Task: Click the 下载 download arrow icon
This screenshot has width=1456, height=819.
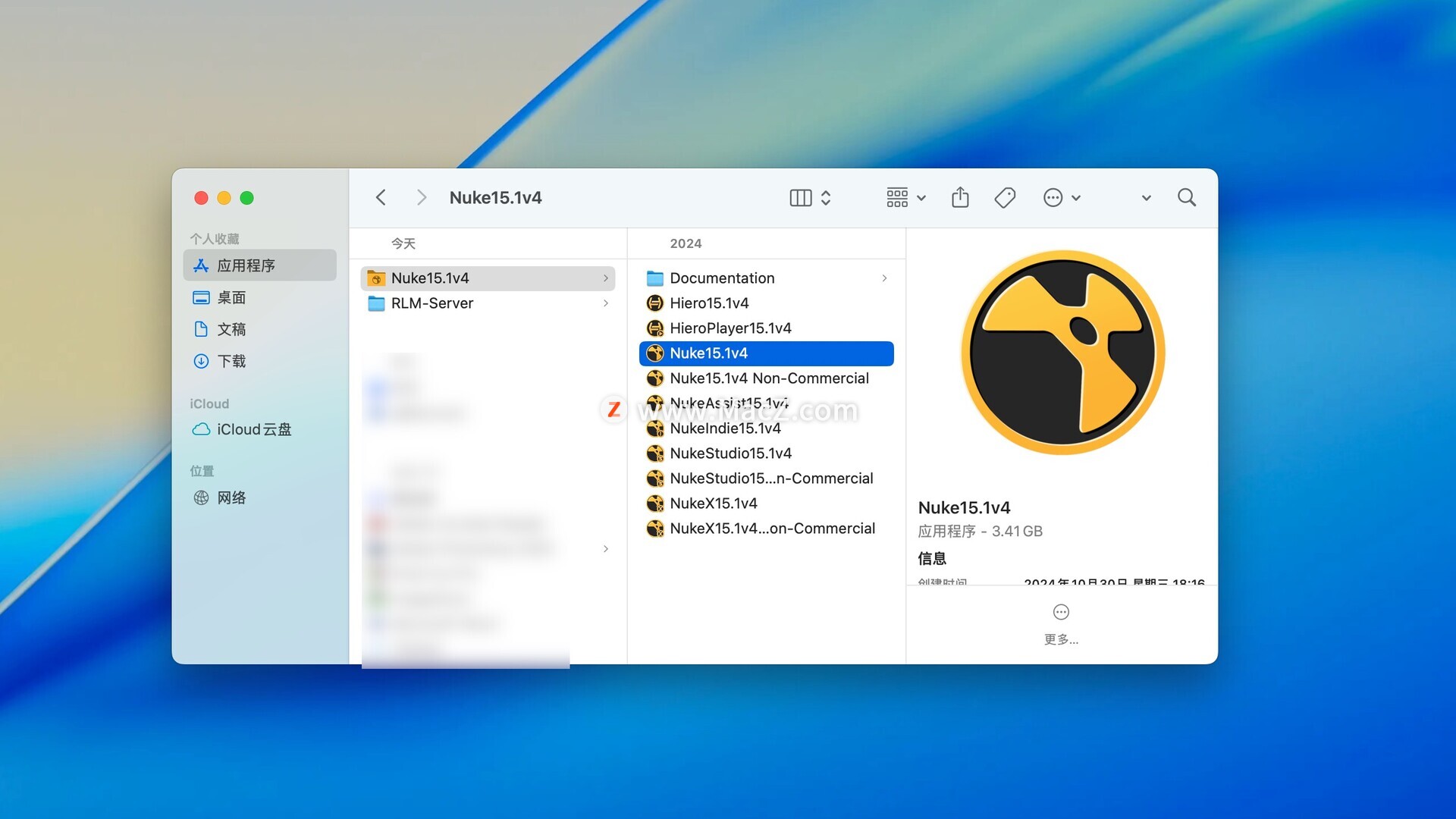Action: tap(201, 361)
